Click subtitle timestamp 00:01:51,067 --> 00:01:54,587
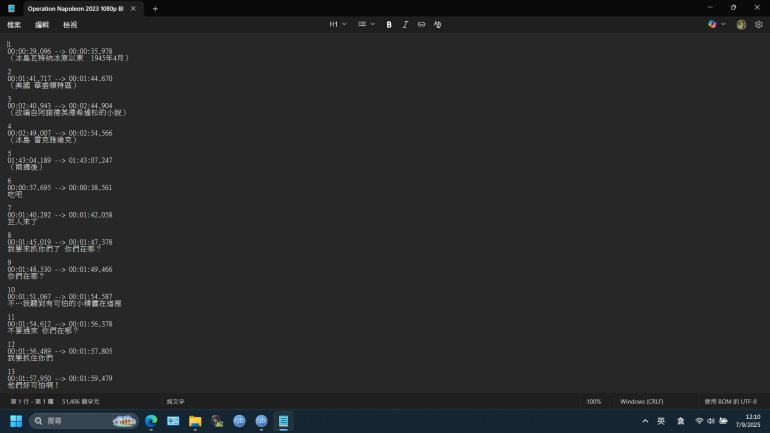The height and width of the screenshot is (433, 770). pos(59,297)
